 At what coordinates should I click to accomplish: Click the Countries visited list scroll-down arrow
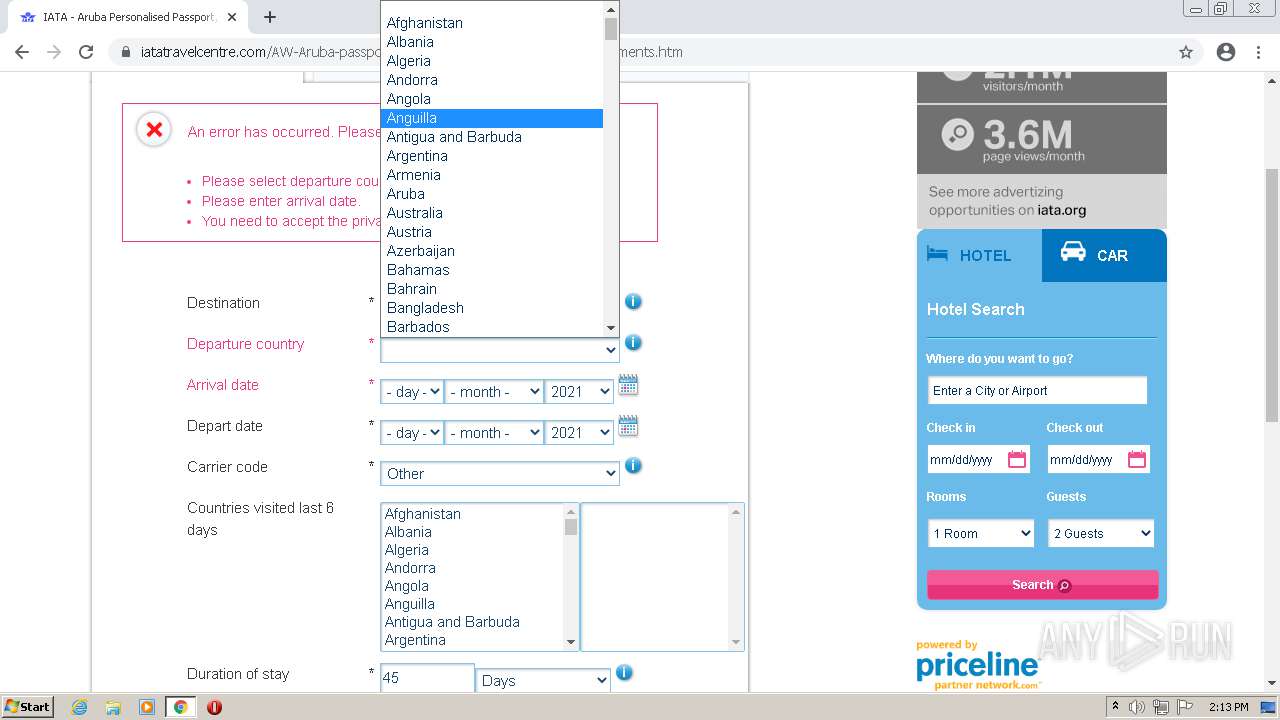tap(571, 642)
